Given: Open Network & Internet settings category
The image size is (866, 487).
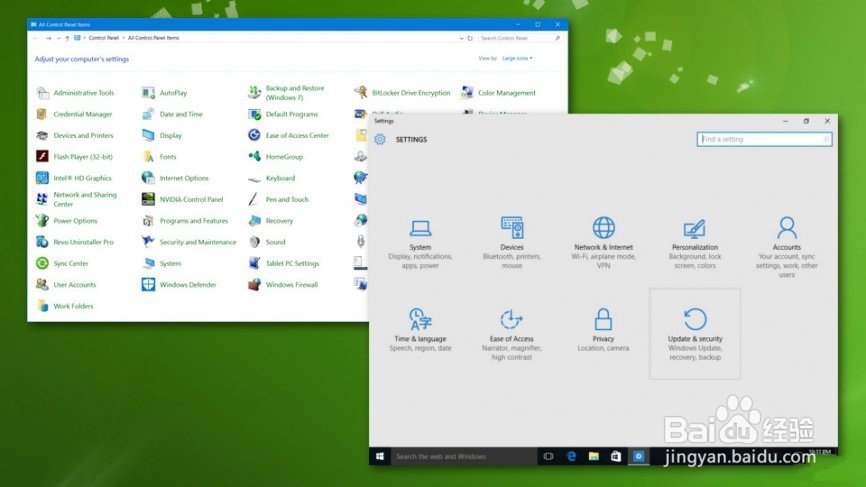Looking at the screenshot, I should coord(603,242).
